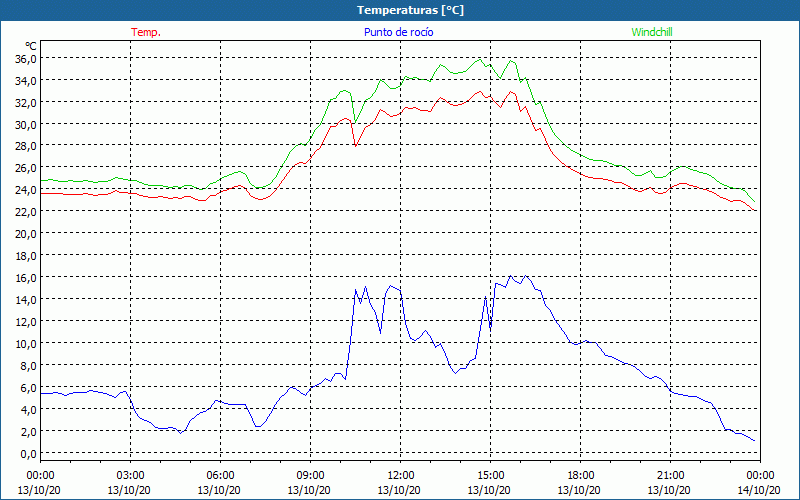Click the 03:00 time axis label
Screen dimensions: 800x500
coord(130,476)
